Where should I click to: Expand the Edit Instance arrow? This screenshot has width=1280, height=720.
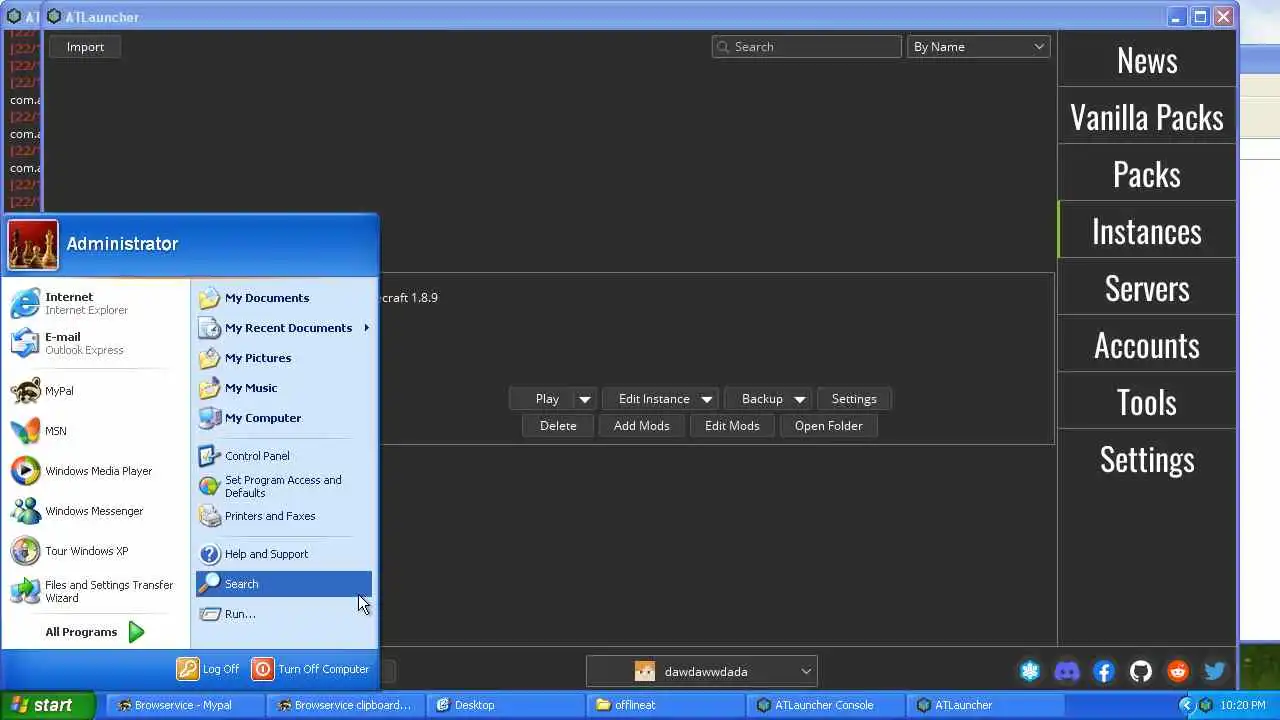coord(707,399)
